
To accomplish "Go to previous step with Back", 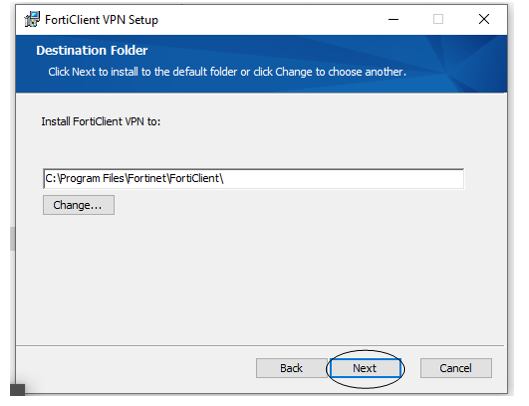I will pyautogui.click(x=291, y=368).
